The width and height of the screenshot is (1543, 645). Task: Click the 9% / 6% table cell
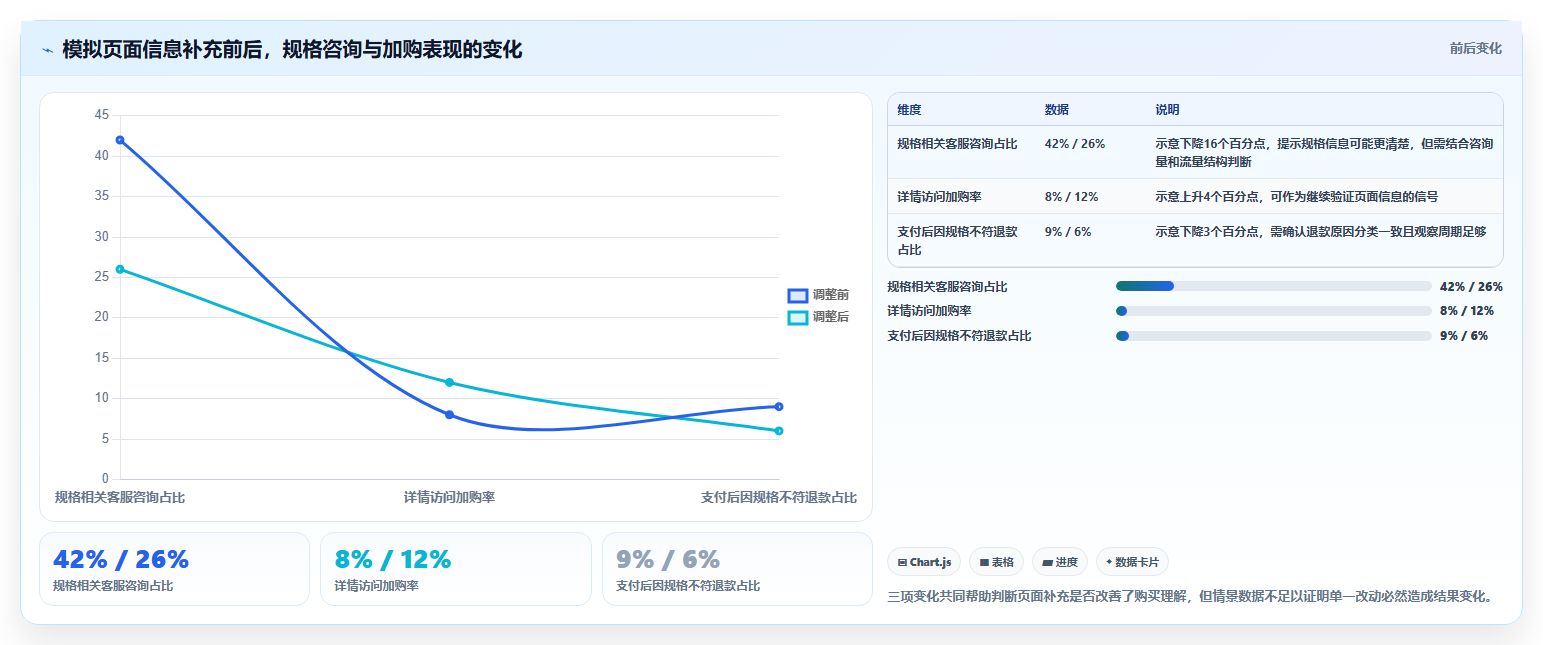pyautogui.click(x=1068, y=232)
